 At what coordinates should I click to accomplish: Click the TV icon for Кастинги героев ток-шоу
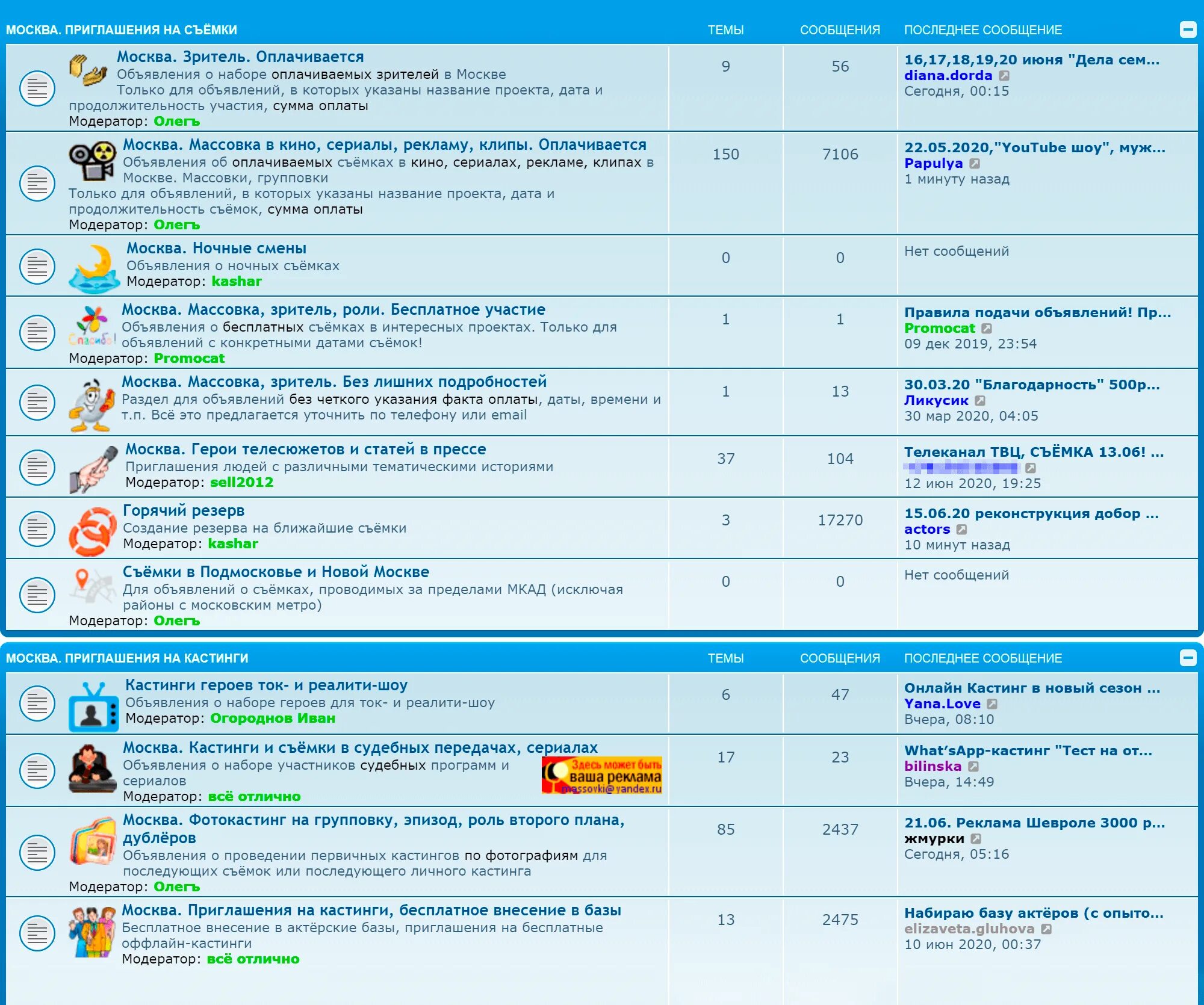[x=93, y=708]
